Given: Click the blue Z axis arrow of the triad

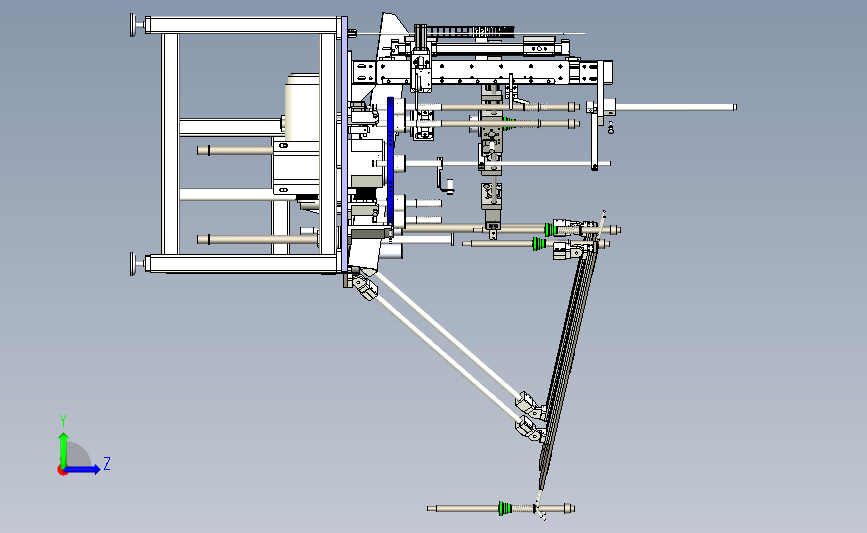Looking at the screenshot, I should coord(82,469).
